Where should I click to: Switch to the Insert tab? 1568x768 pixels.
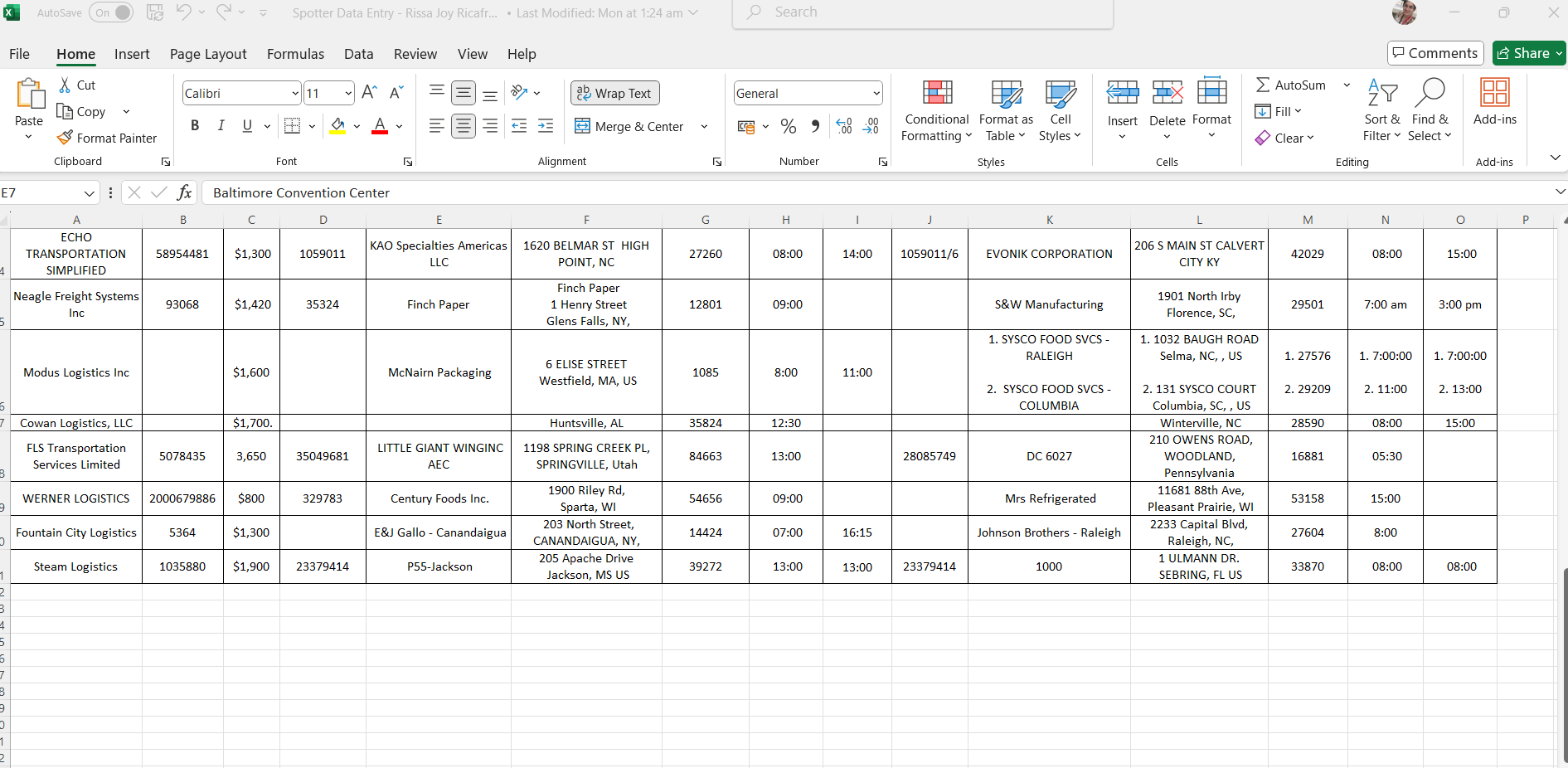tap(132, 54)
